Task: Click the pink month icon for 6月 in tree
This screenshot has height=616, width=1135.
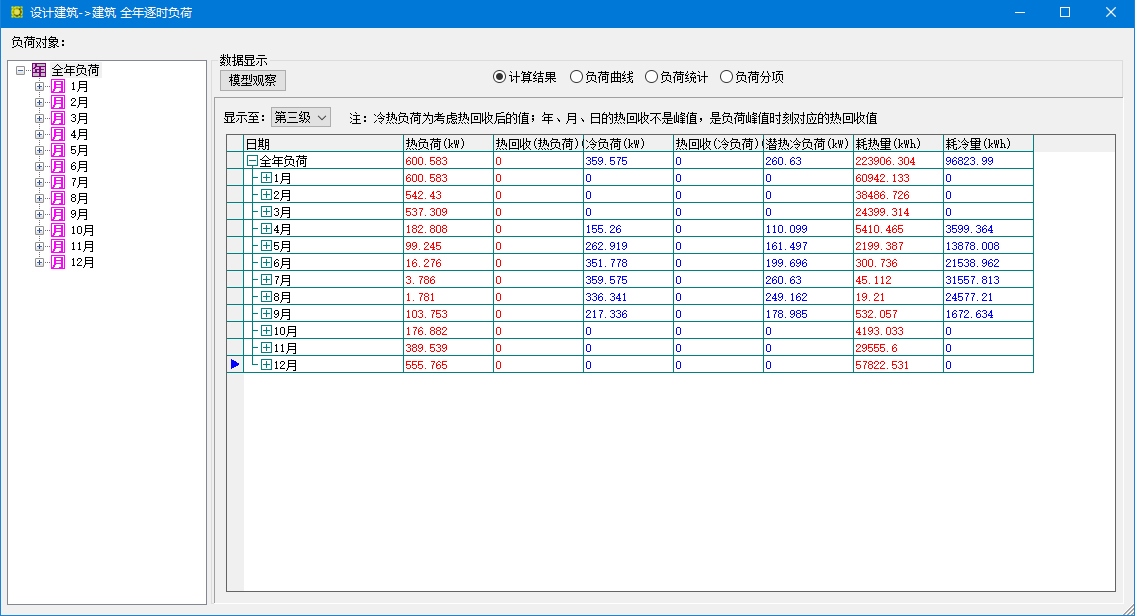Action: pyautogui.click(x=58, y=167)
